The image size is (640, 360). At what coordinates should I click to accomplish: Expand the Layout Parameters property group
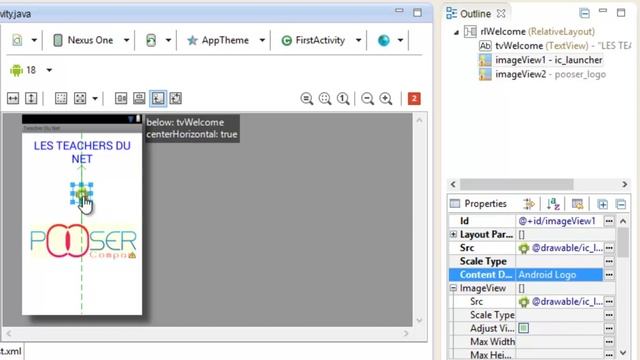453,234
